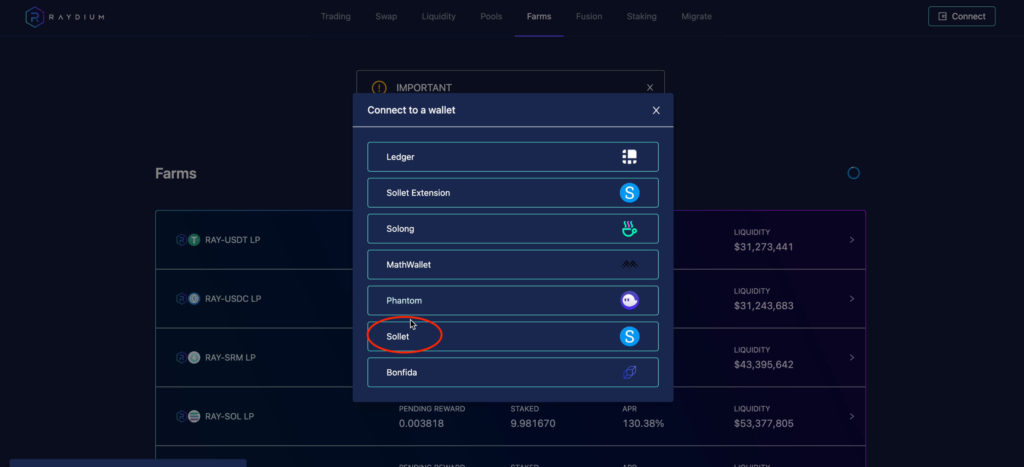
Task: Click the Solong cup icon
Action: pyautogui.click(x=630, y=229)
